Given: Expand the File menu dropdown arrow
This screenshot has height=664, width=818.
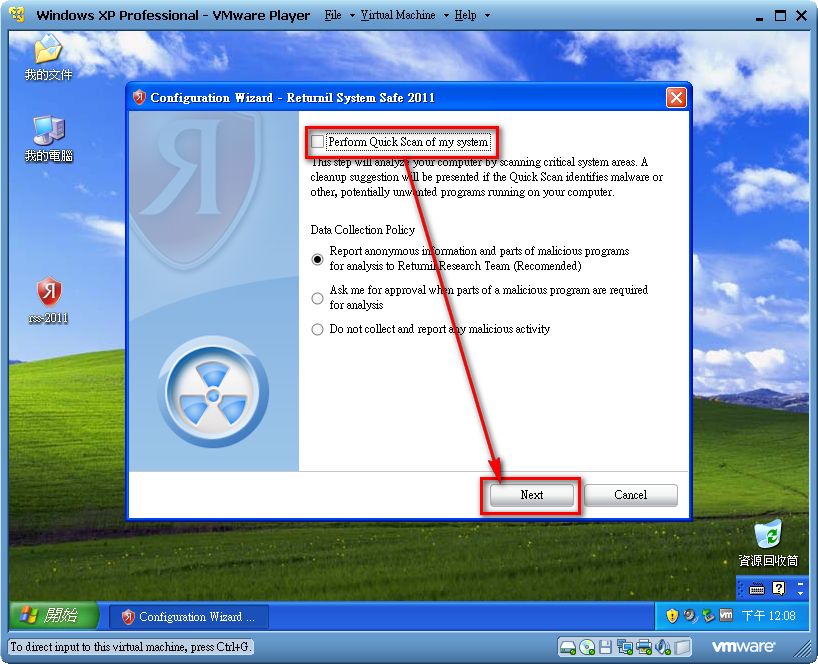Looking at the screenshot, I should pyautogui.click(x=352, y=16).
